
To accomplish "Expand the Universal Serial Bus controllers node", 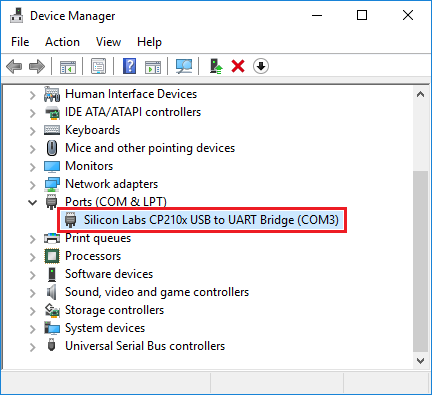I will [32, 347].
